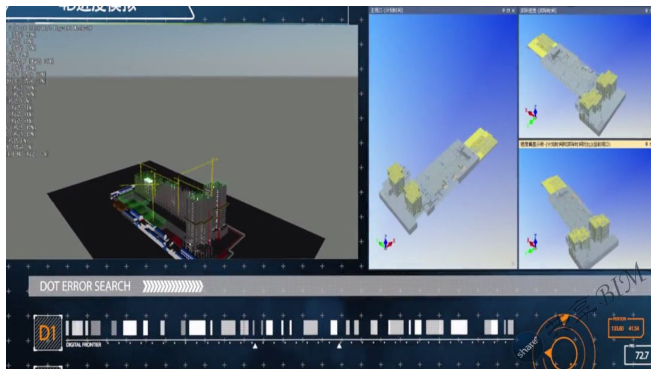Image resolution: width=658 pixels, height=371 pixels.
Task: Click the orange D1 badge icon
Action: 48,333
